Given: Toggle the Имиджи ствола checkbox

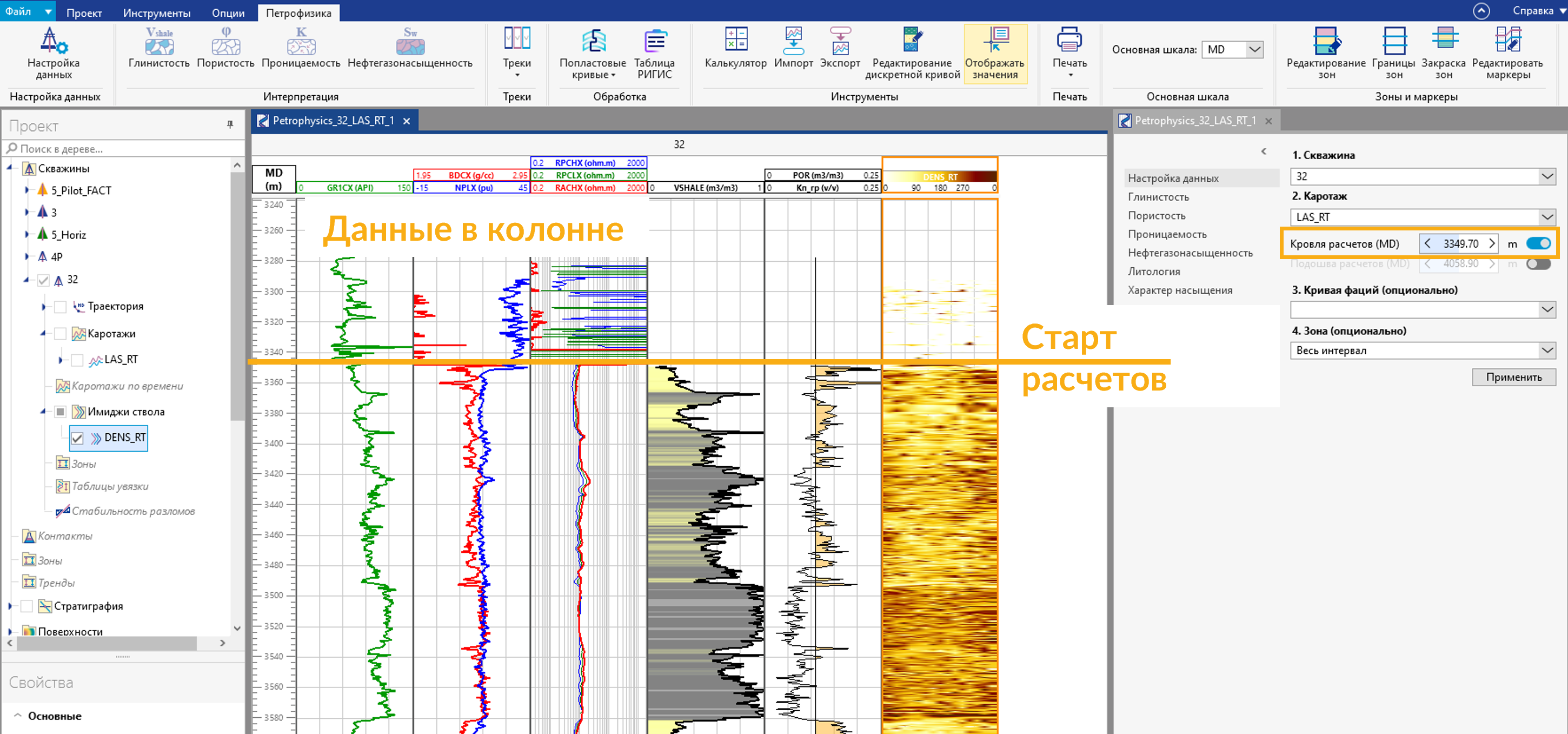Looking at the screenshot, I should click(60, 412).
